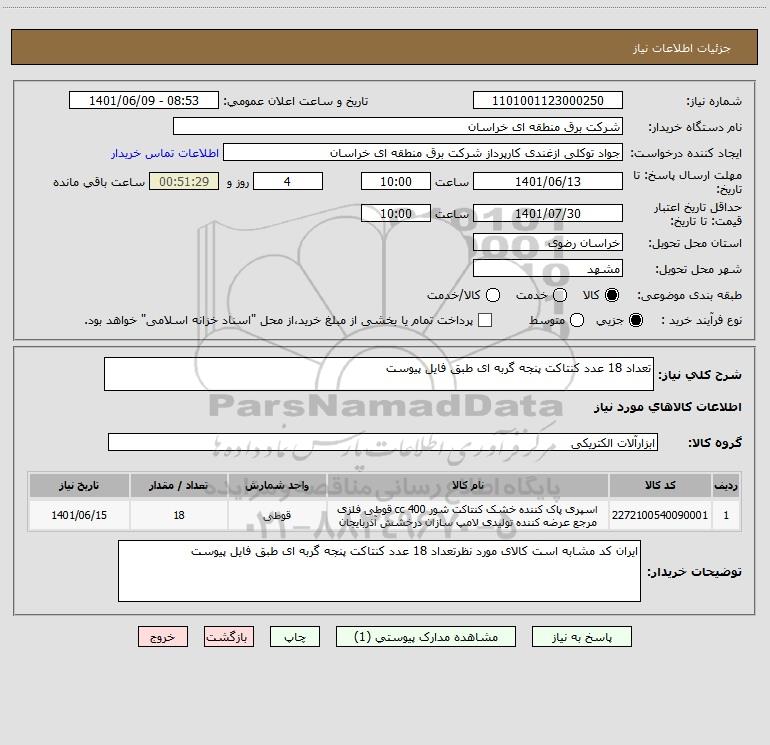Viewport: 770px width, 745px height.
Task: Choose متوسط purchase process type
Action: point(577,320)
